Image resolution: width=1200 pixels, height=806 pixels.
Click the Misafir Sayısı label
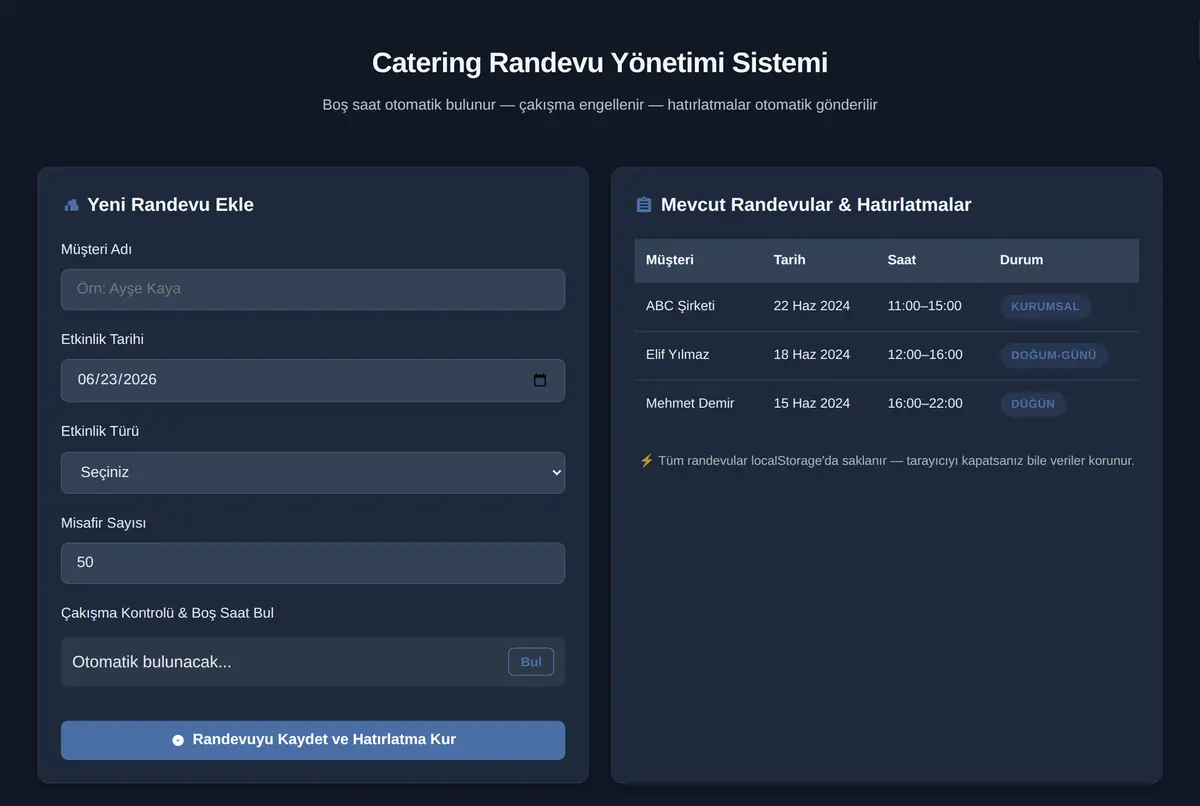click(x=104, y=523)
